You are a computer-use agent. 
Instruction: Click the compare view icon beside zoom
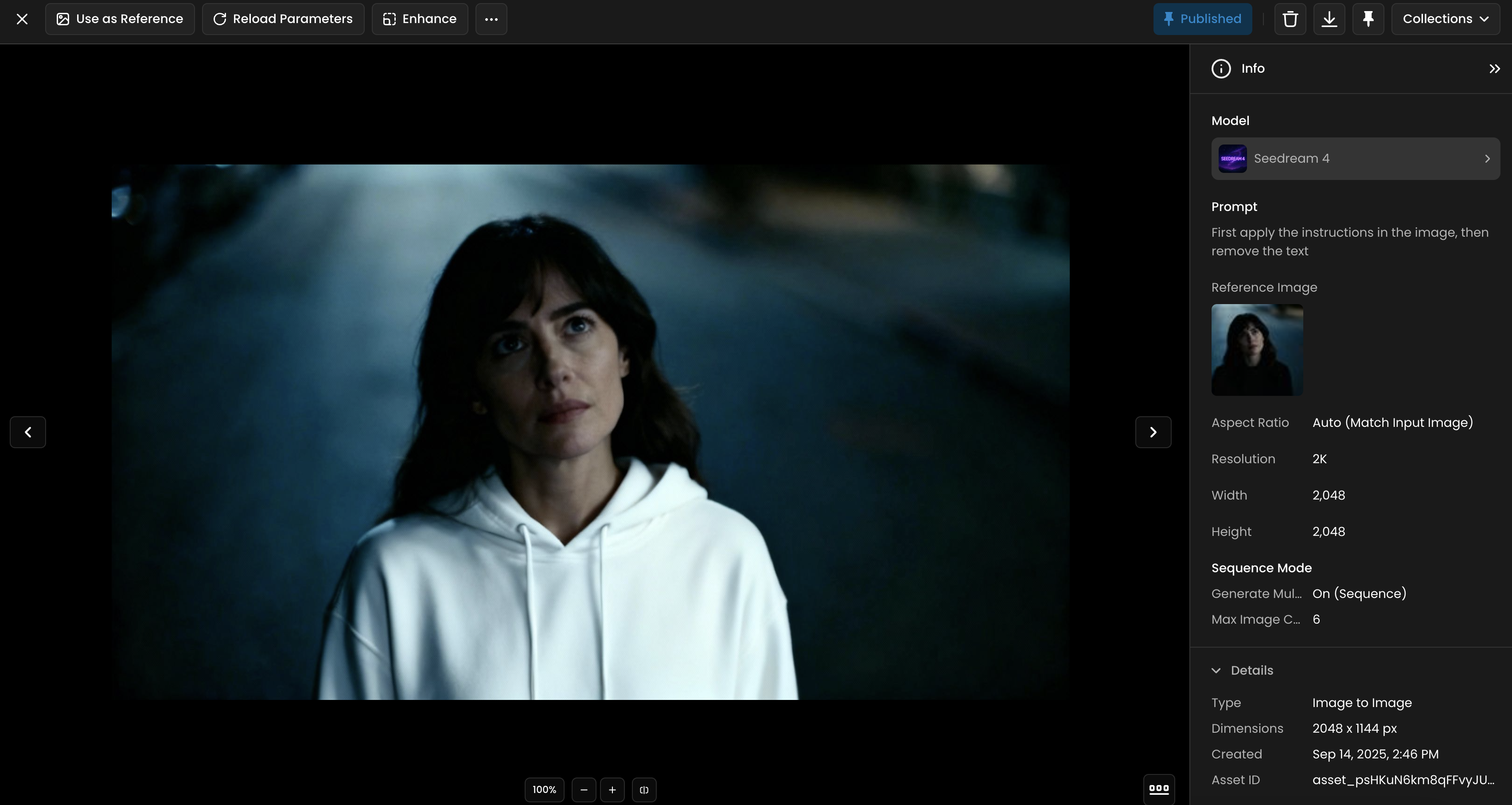click(x=644, y=790)
